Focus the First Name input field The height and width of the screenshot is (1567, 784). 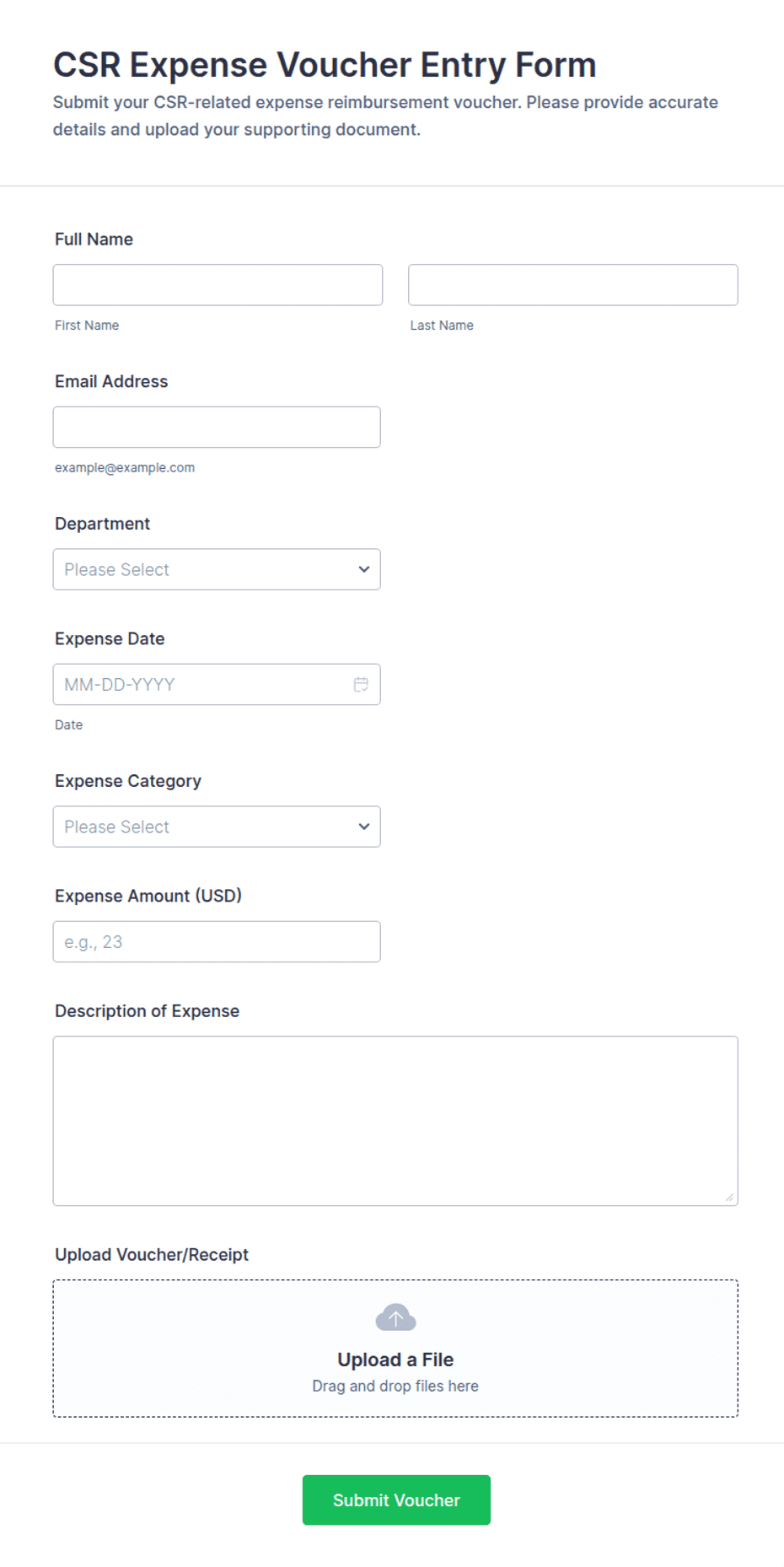tap(217, 285)
